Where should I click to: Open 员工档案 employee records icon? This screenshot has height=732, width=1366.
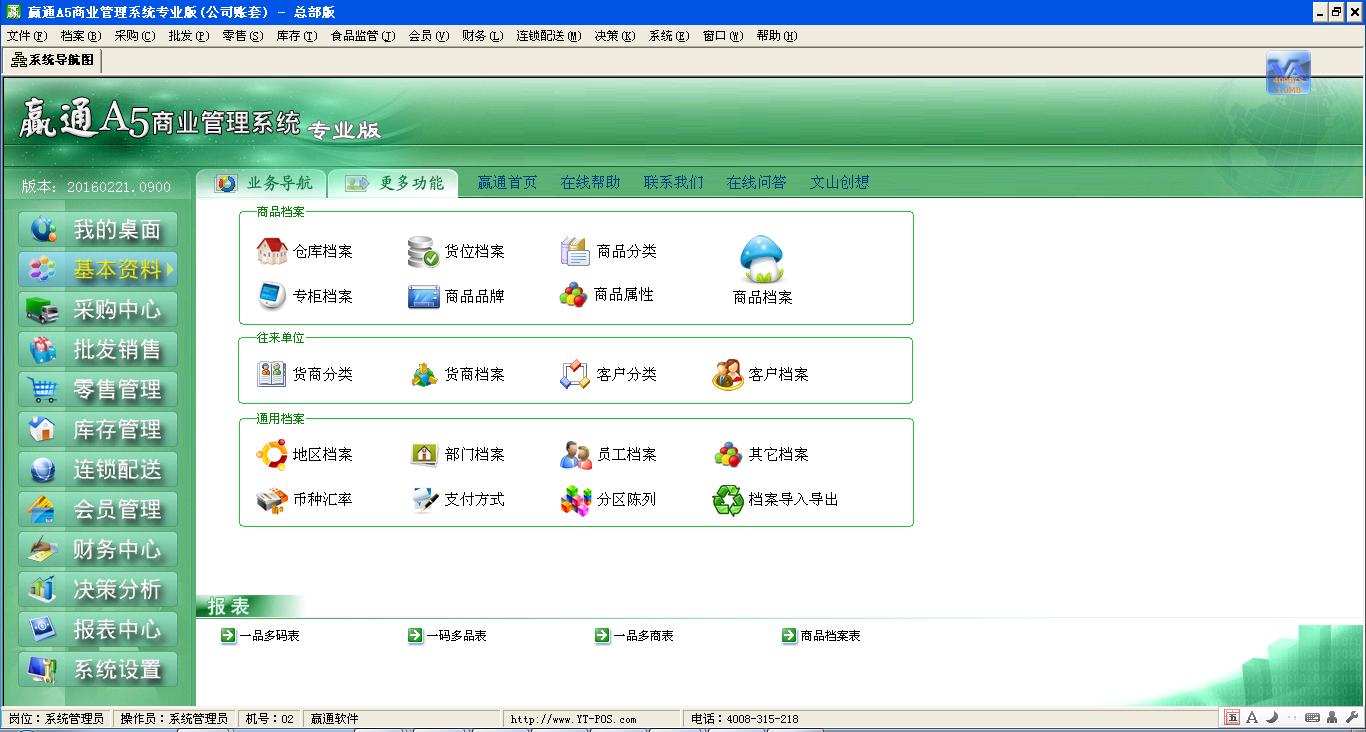click(576, 454)
